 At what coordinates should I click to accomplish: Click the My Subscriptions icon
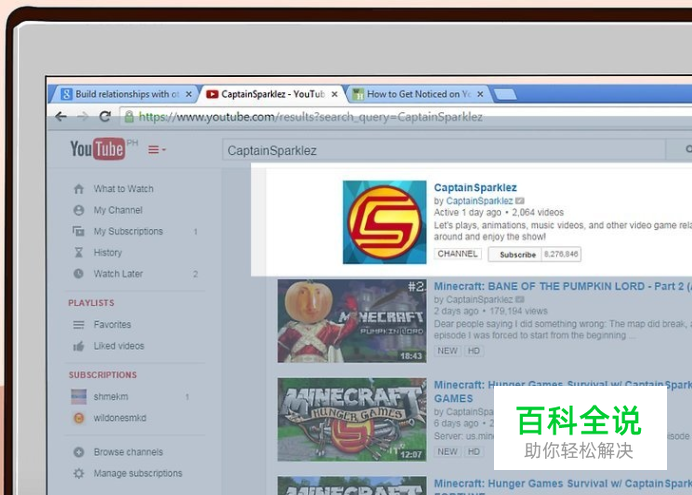click(79, 231)
